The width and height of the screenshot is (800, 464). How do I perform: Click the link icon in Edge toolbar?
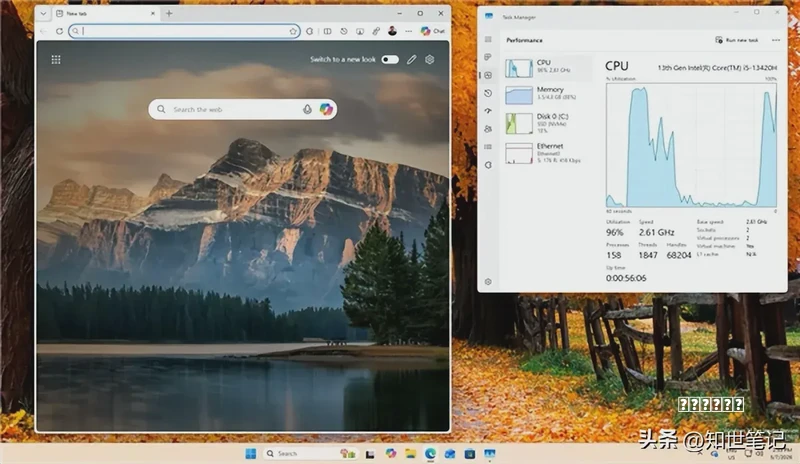click(376, 31)
